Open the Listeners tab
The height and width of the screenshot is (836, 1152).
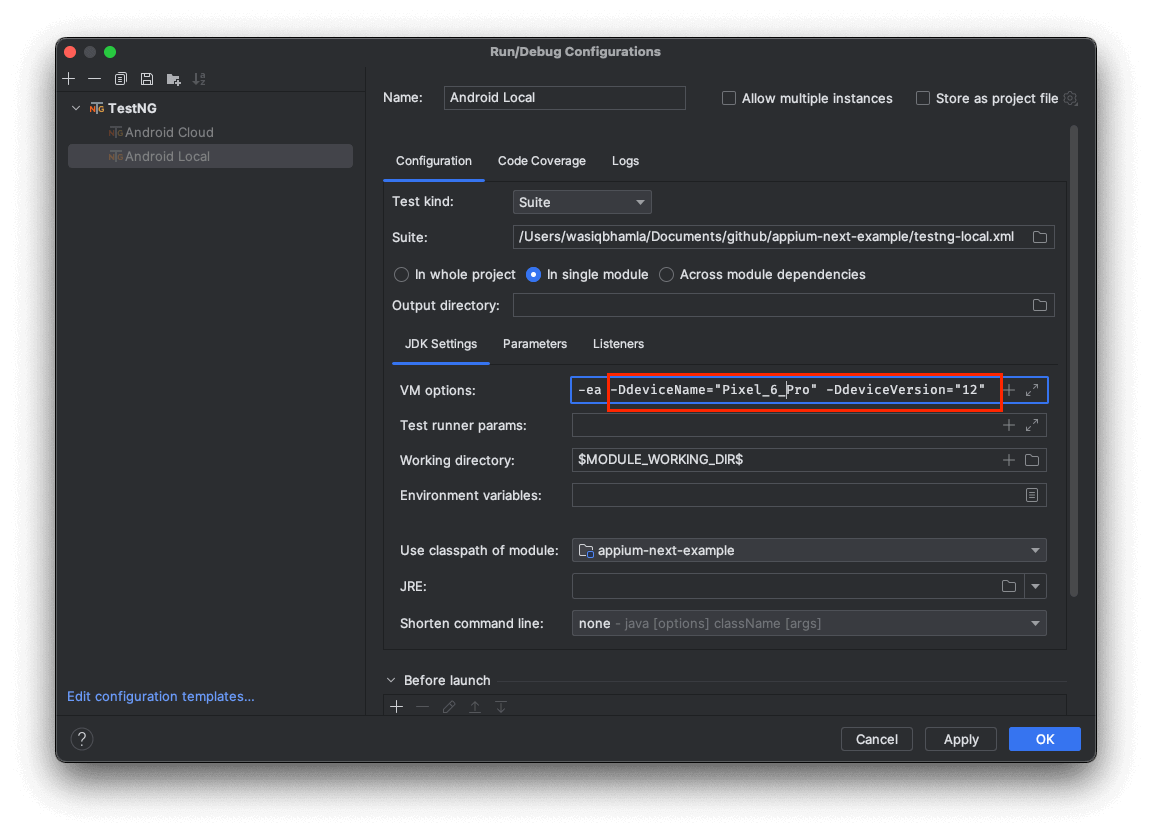[x=618, y=344]
